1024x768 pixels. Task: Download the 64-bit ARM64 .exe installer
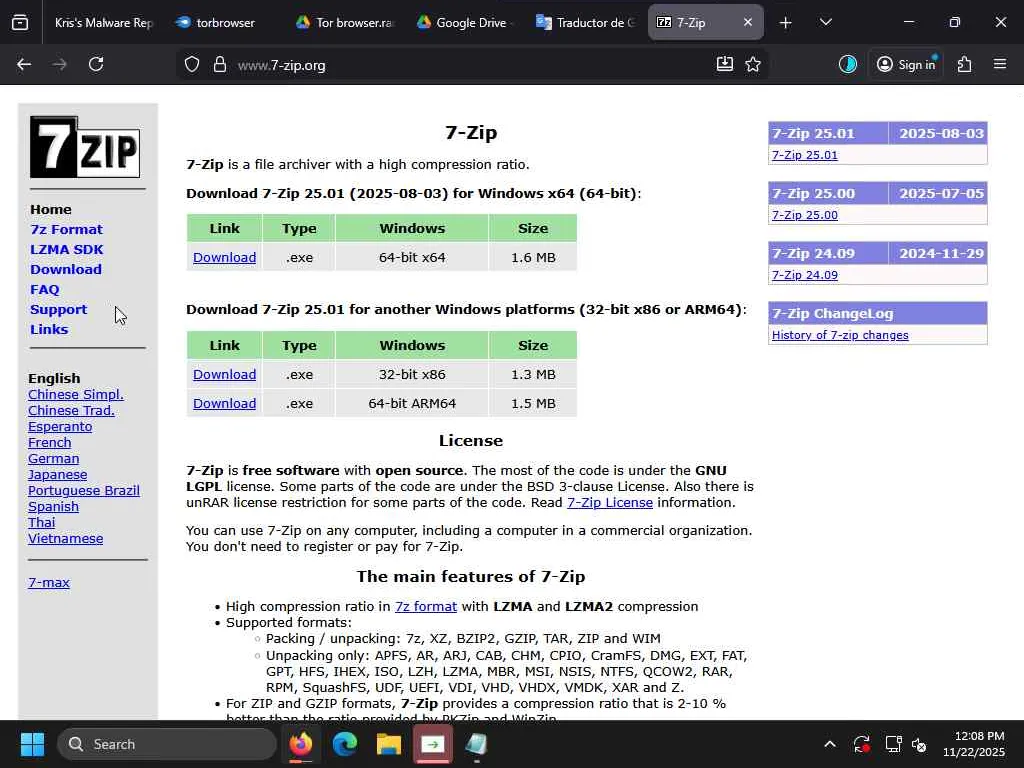pos(224,403)
